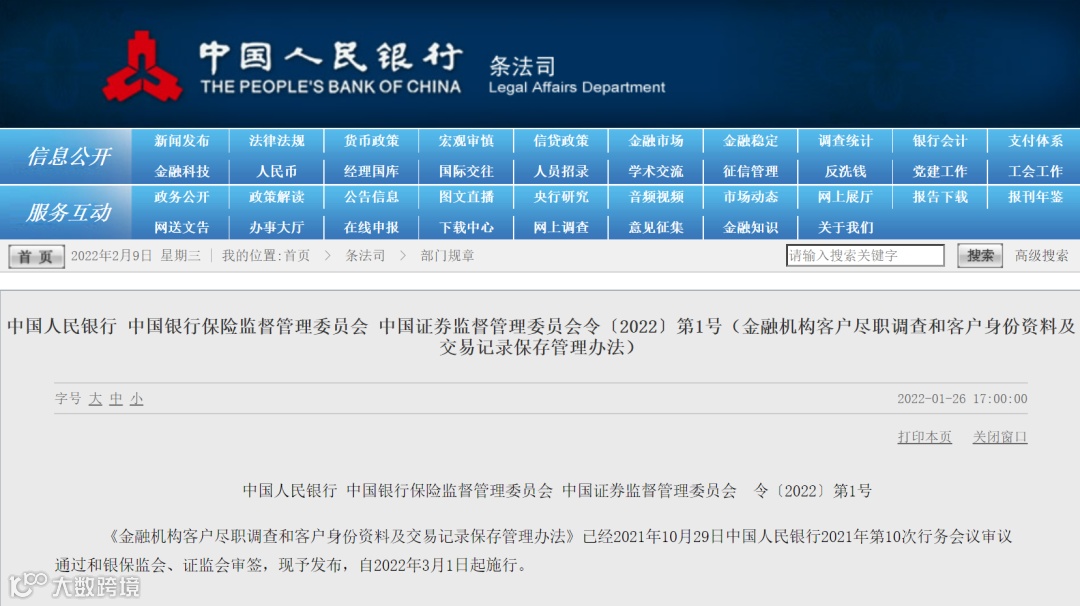The image size is (1080, 606).
Task: Set font size to 中
Action: (x=116, y=399)
